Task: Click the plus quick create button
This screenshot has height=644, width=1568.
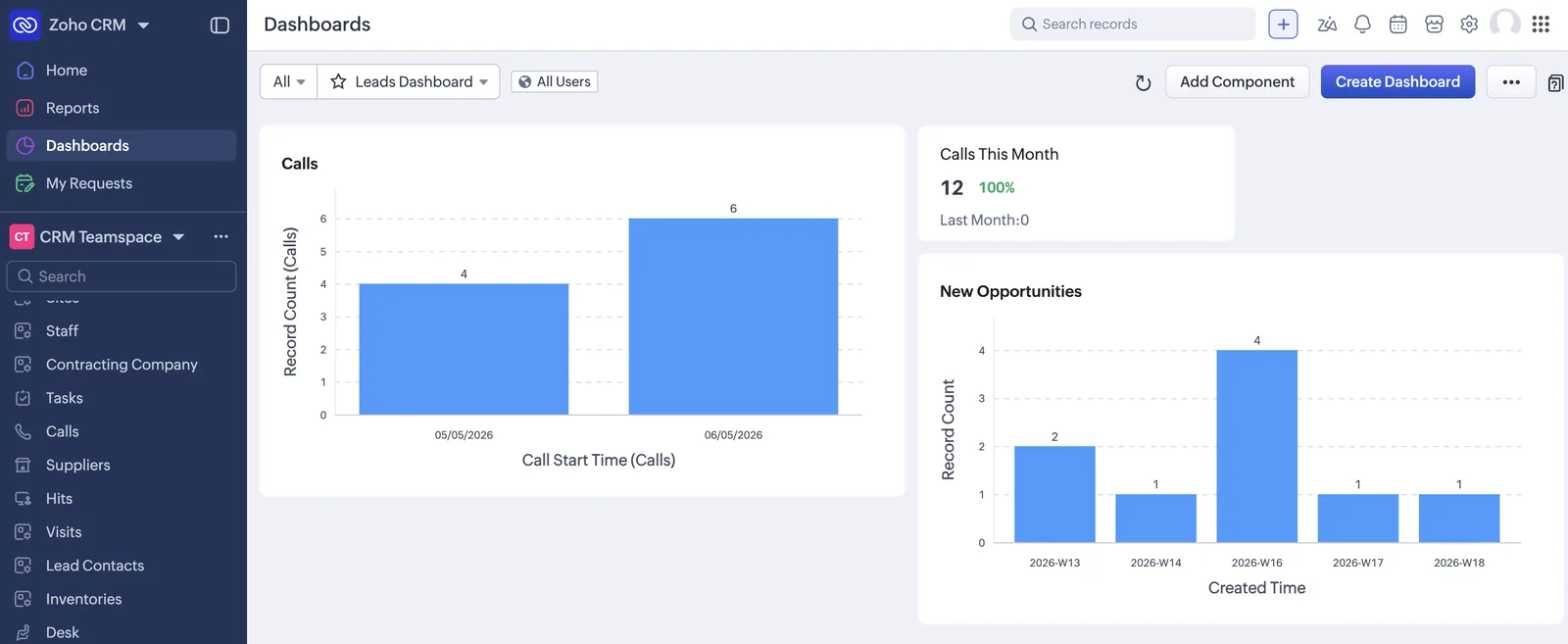Action: click(1283, 25)
